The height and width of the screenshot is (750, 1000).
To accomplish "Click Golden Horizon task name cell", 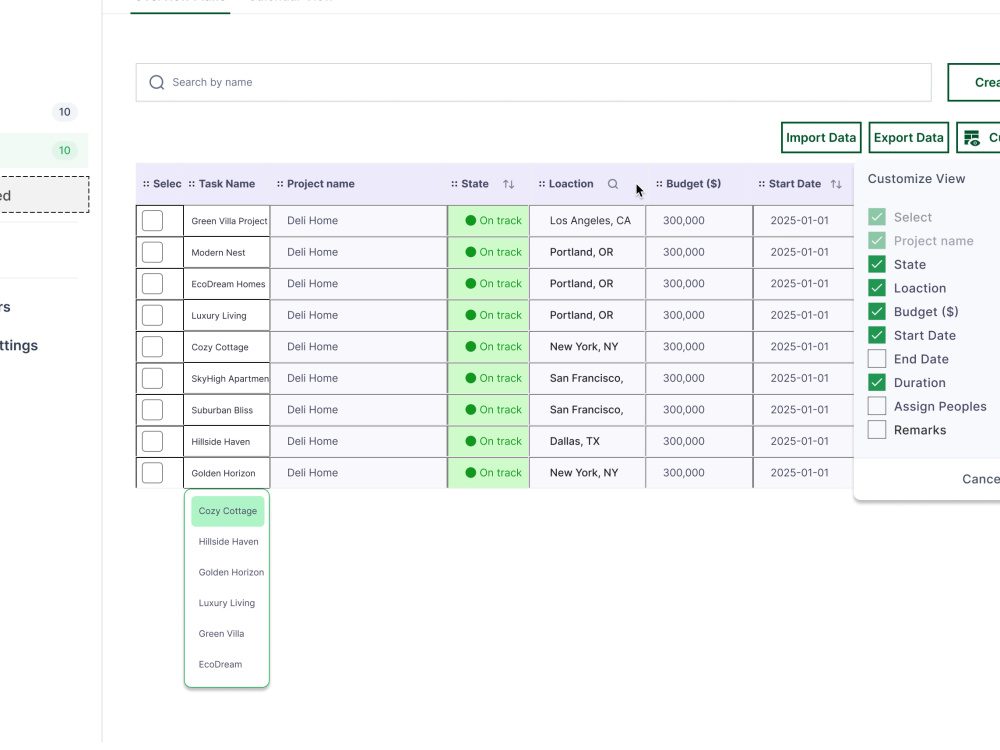I will [x=226, y=473].
